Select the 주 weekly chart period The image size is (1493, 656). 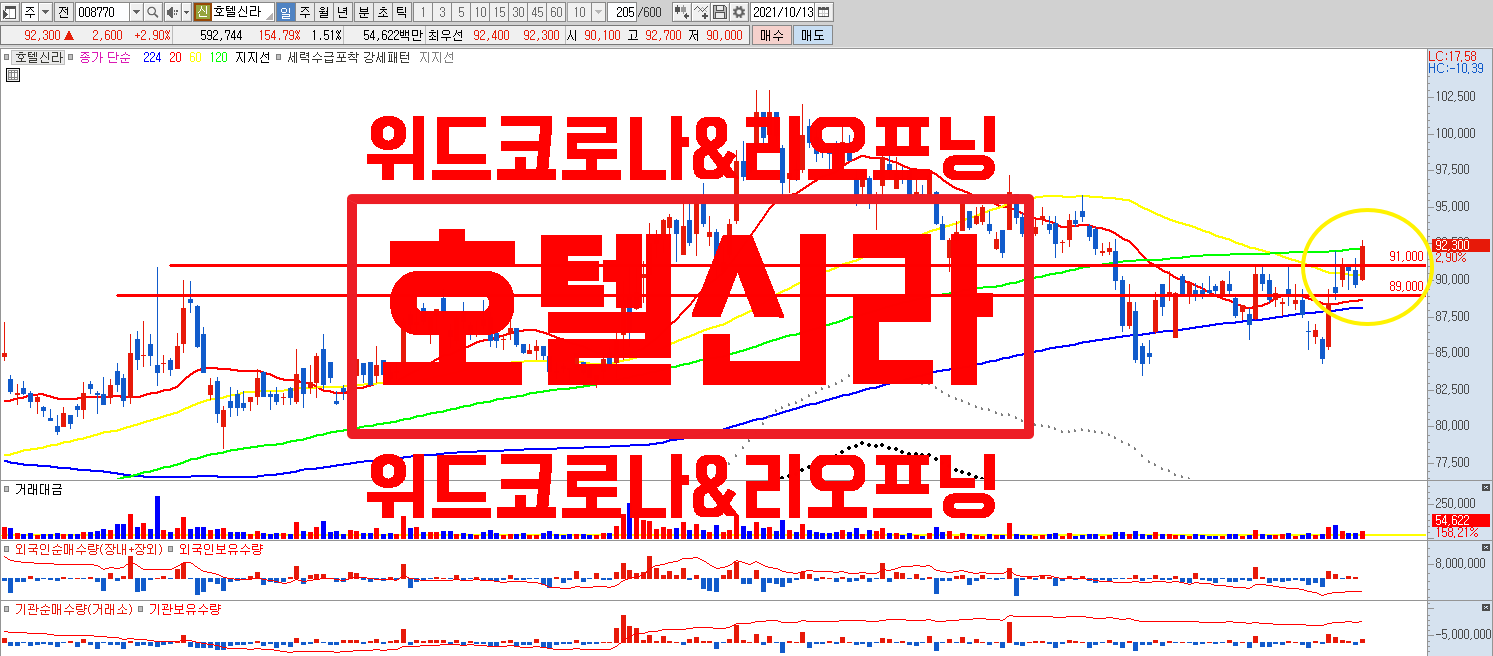pyautogui.click(x=304, y=12)
